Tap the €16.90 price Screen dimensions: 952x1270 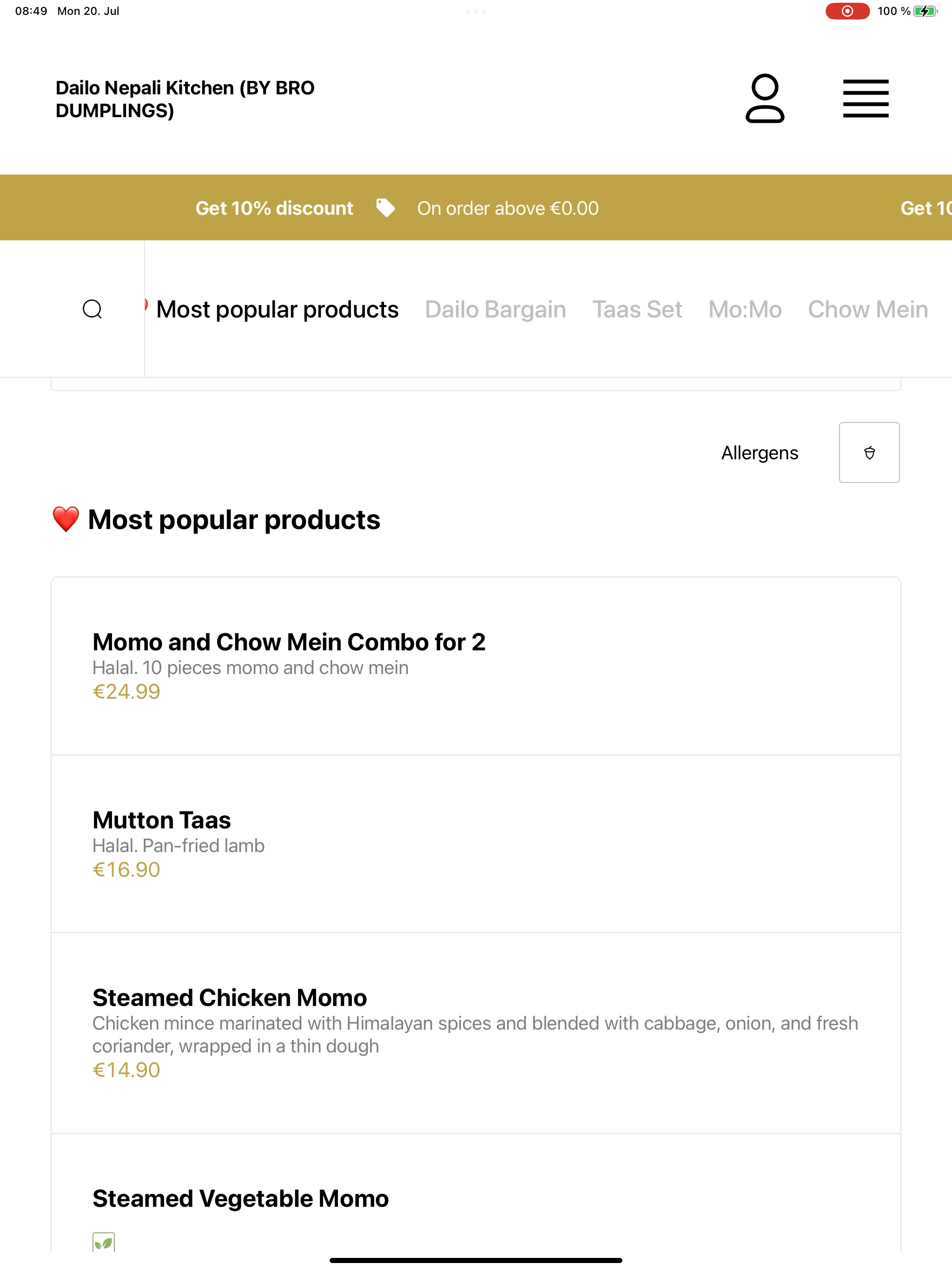(x=126, y=869)
